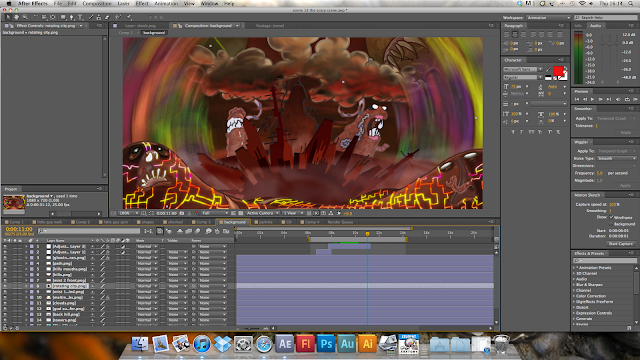Open the Workspace Animation dropdown

click(549, 18)
